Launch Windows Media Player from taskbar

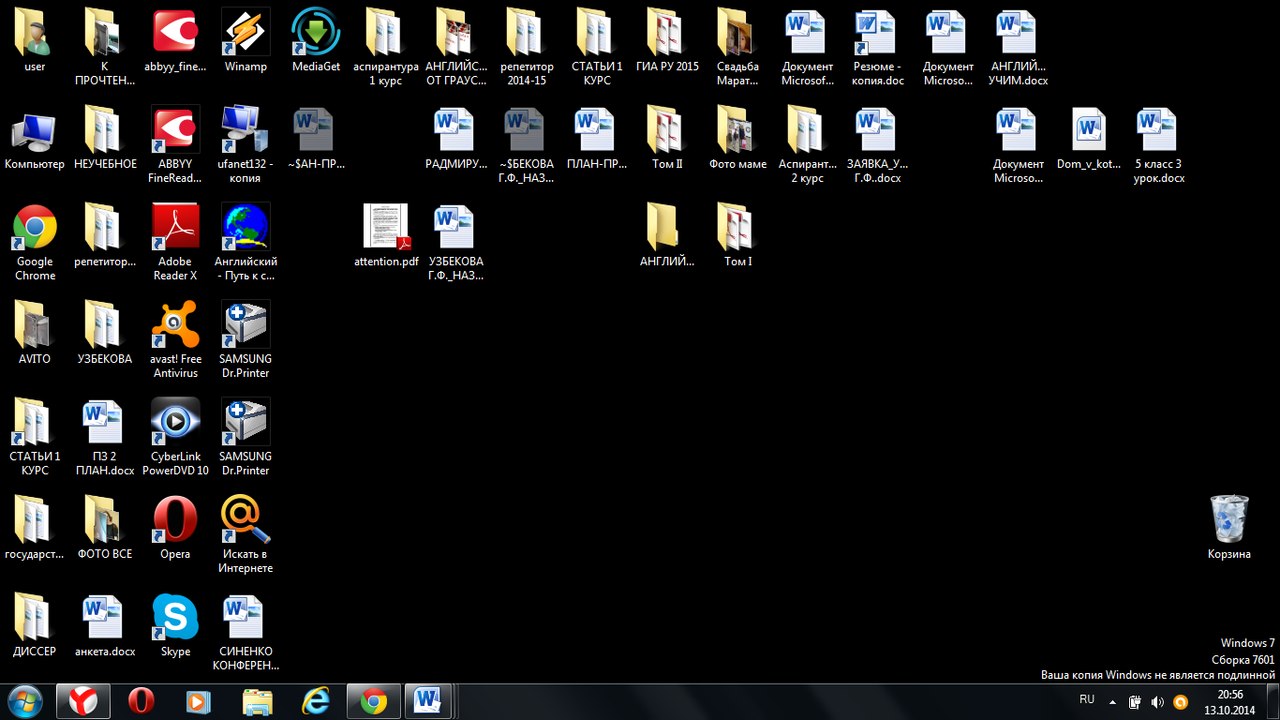coord(198,701)
